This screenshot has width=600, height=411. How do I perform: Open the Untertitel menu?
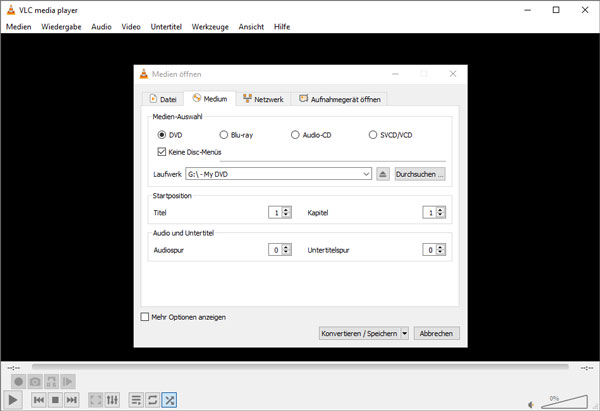tap(166, 27)
